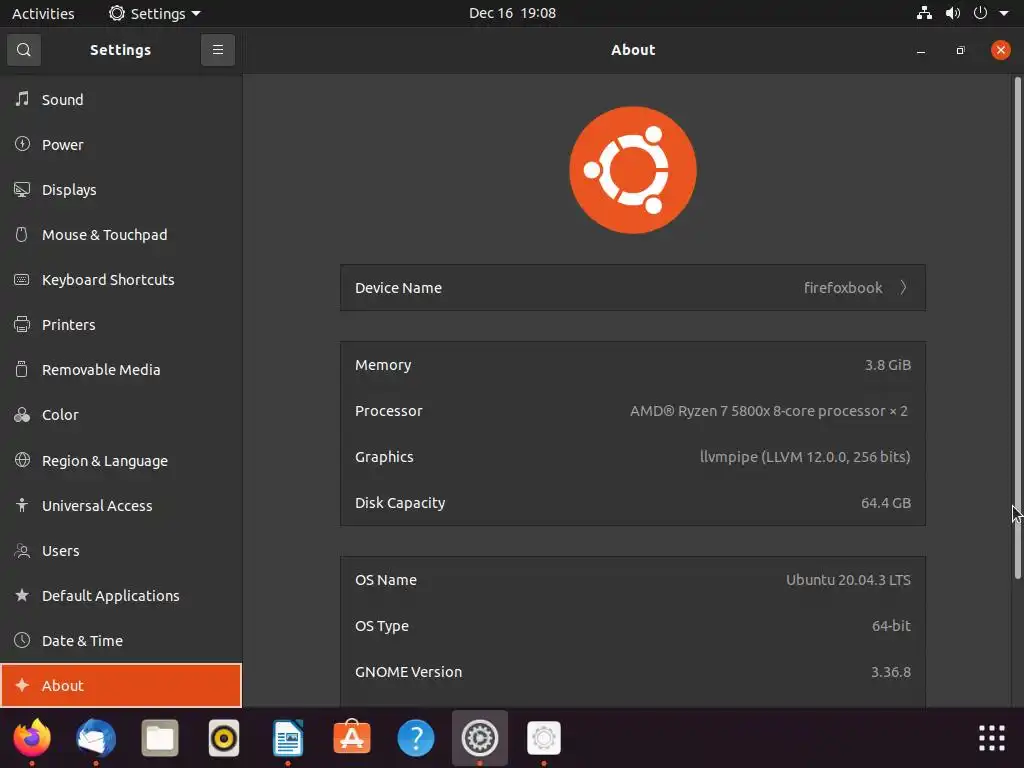Select Sound in the sidebar
Image resolution: width=1024 pixels, height=768 pixels.
(121, 99)
